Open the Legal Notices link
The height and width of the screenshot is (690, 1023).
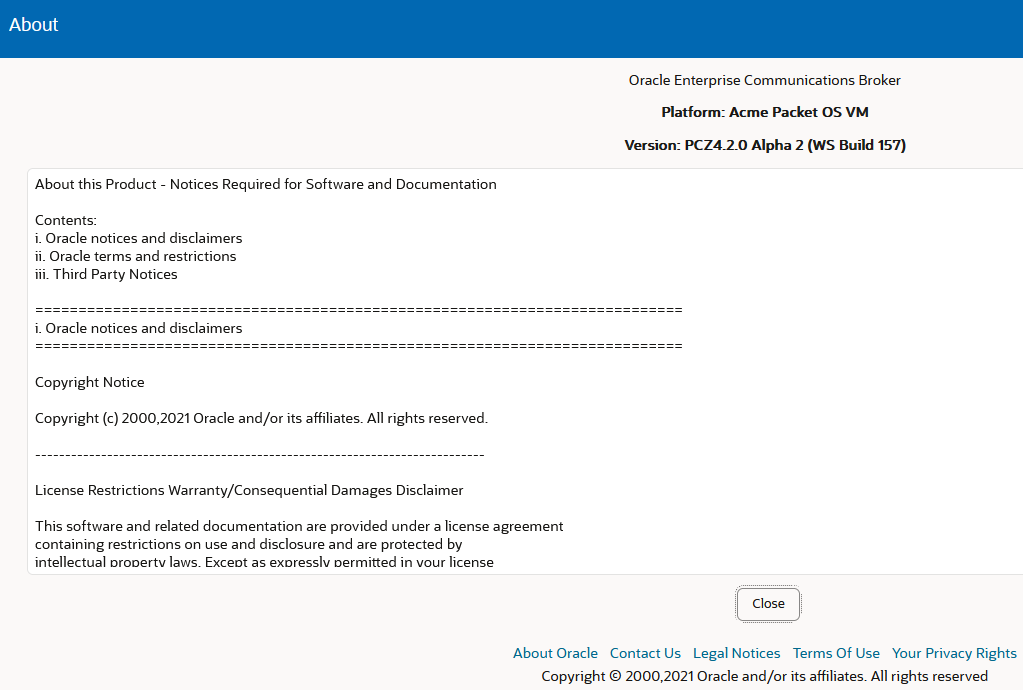click(x=737, y=653)
